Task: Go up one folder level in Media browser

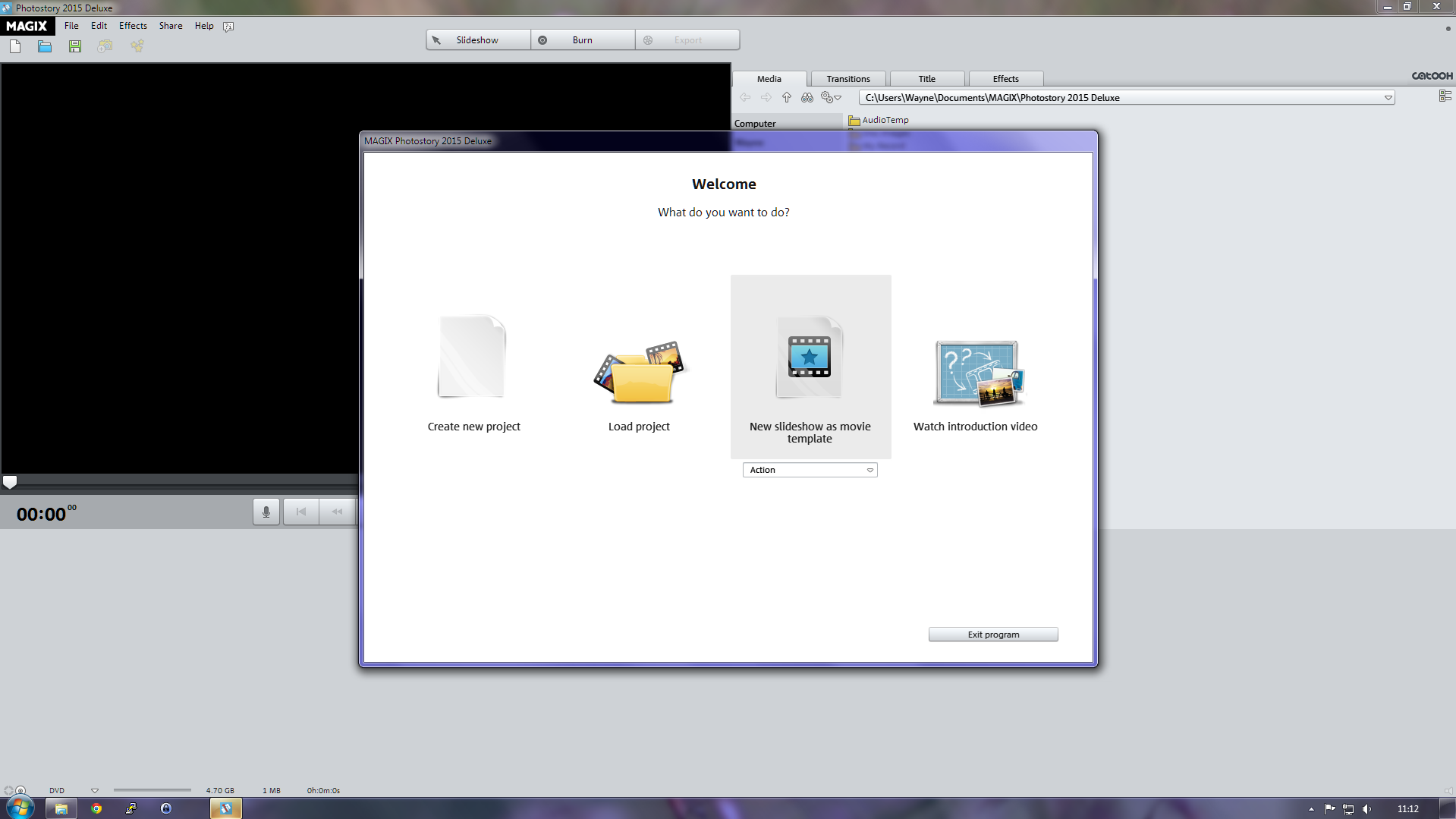Action: (787, 97)
